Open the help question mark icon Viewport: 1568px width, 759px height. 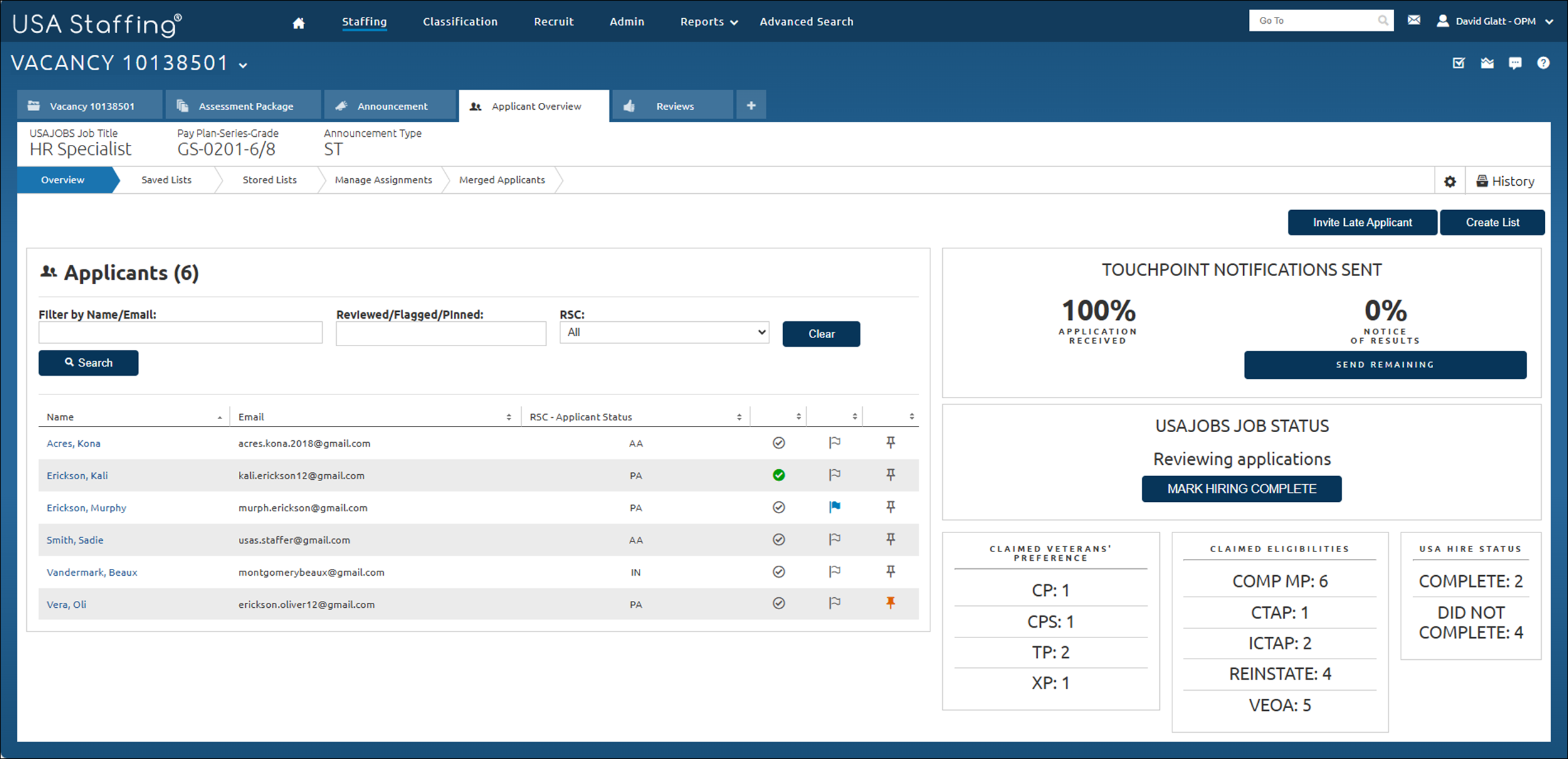(x=1543, y=63)
